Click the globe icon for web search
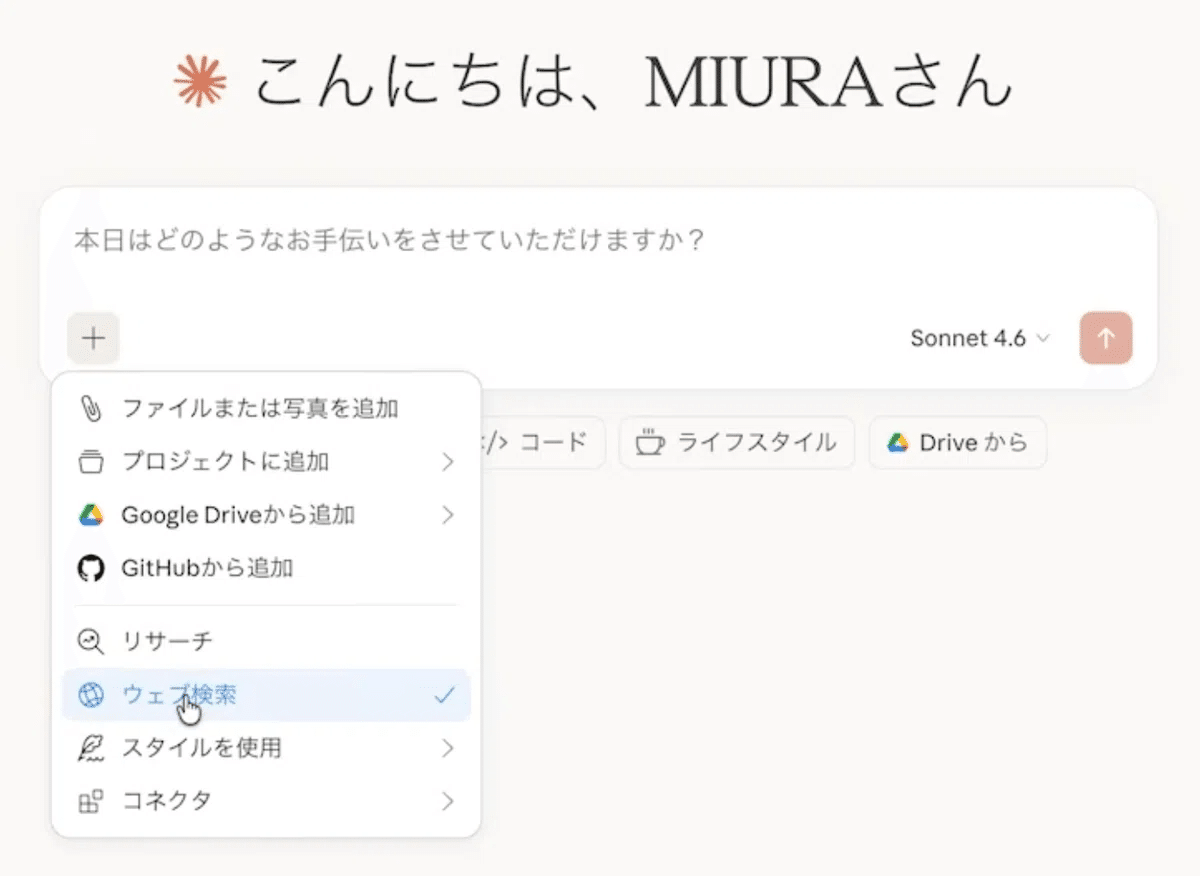The height and width of the screenshot is (876, 1200). [x=91, y=695]
